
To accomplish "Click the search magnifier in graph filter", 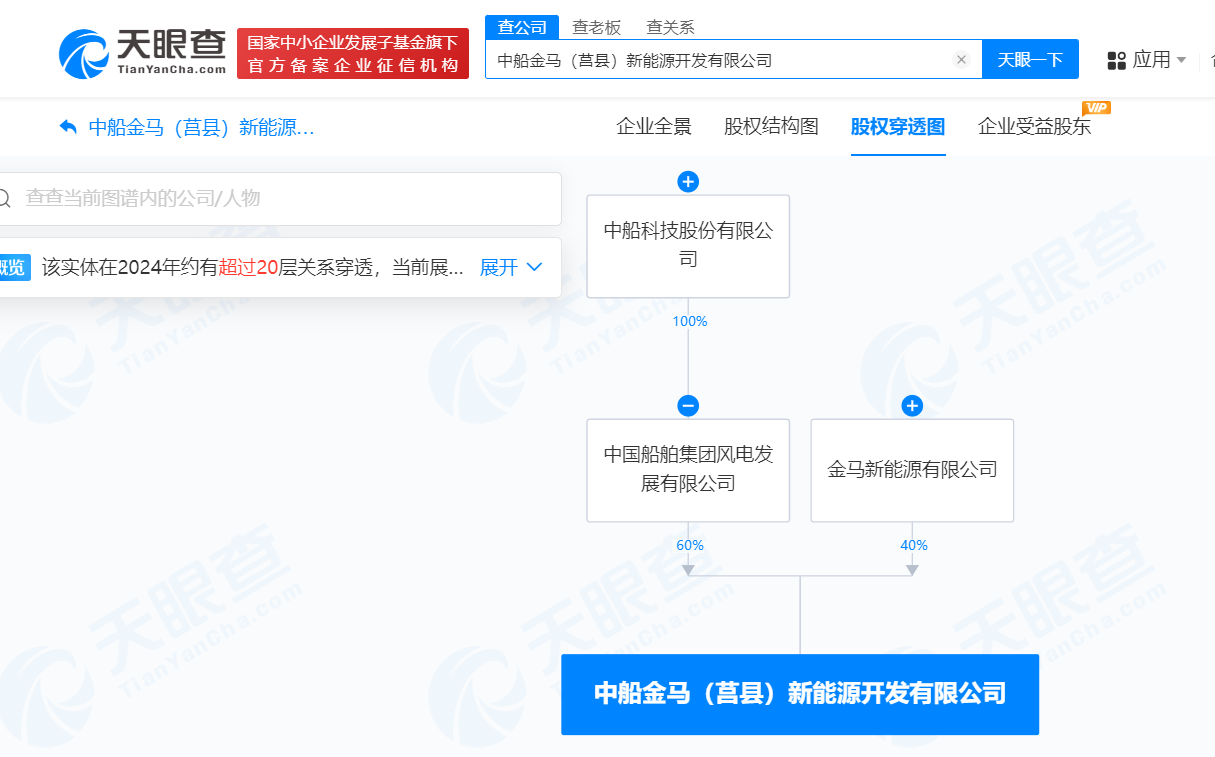I will 5,198.
